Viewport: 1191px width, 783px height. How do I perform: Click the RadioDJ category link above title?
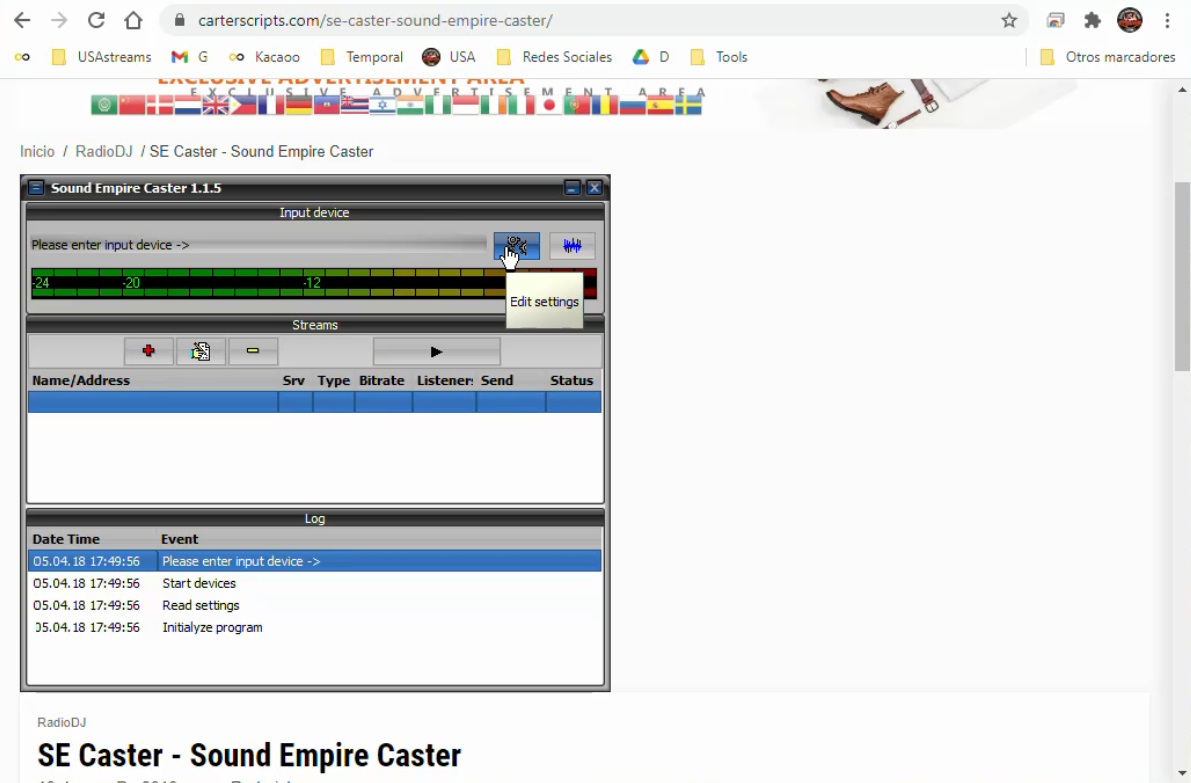pyautogui.click(x=62, y=722)
